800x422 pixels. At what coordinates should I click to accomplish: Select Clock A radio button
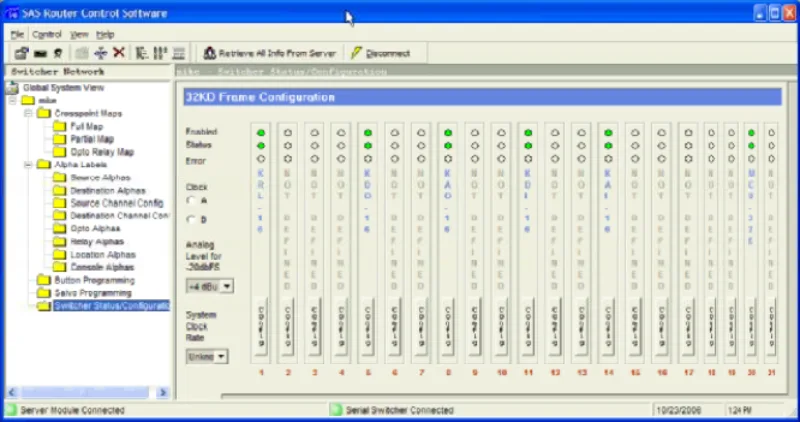pos(192,201)
